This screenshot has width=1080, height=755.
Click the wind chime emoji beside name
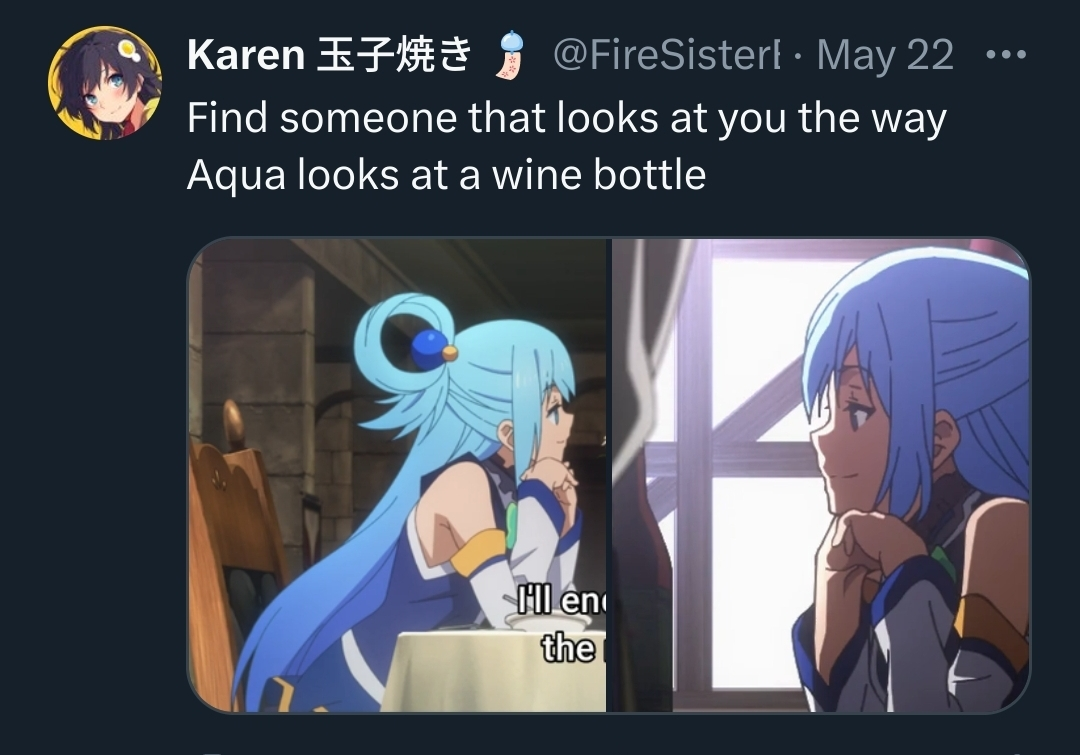(510, 55)
